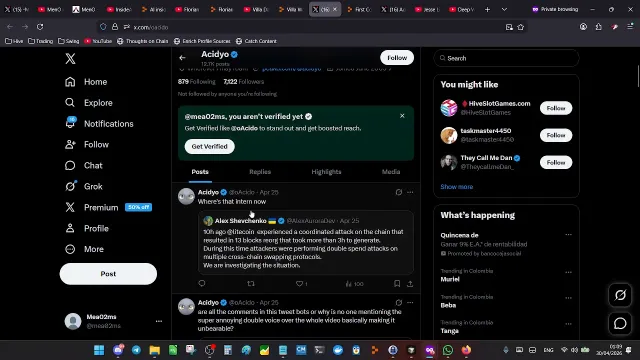Image resolution: width=640 pixels, height=360 pixels.
Task: Open Chat in sidebar
Action: (x=84, y=165)
